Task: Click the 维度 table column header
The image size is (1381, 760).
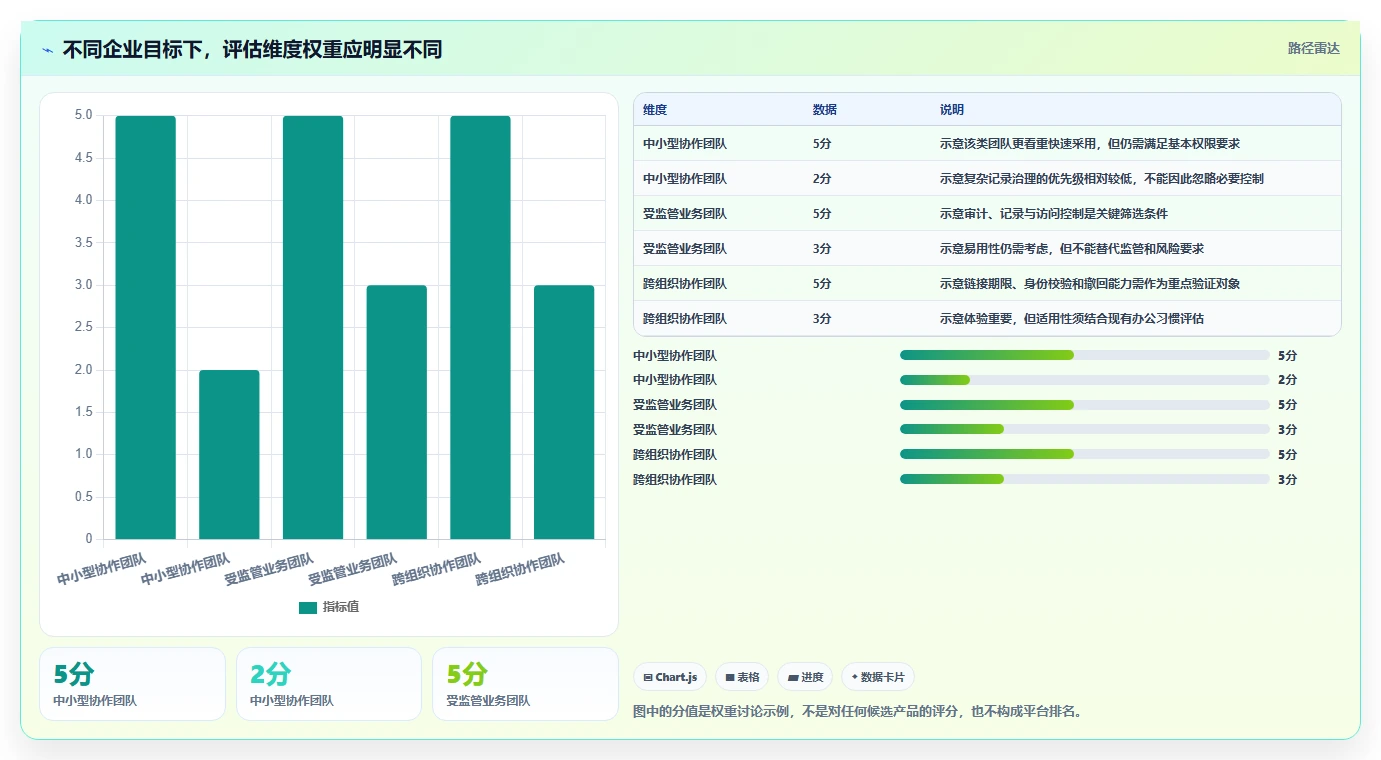Action: pyautogui.click(x=655, y=109)
